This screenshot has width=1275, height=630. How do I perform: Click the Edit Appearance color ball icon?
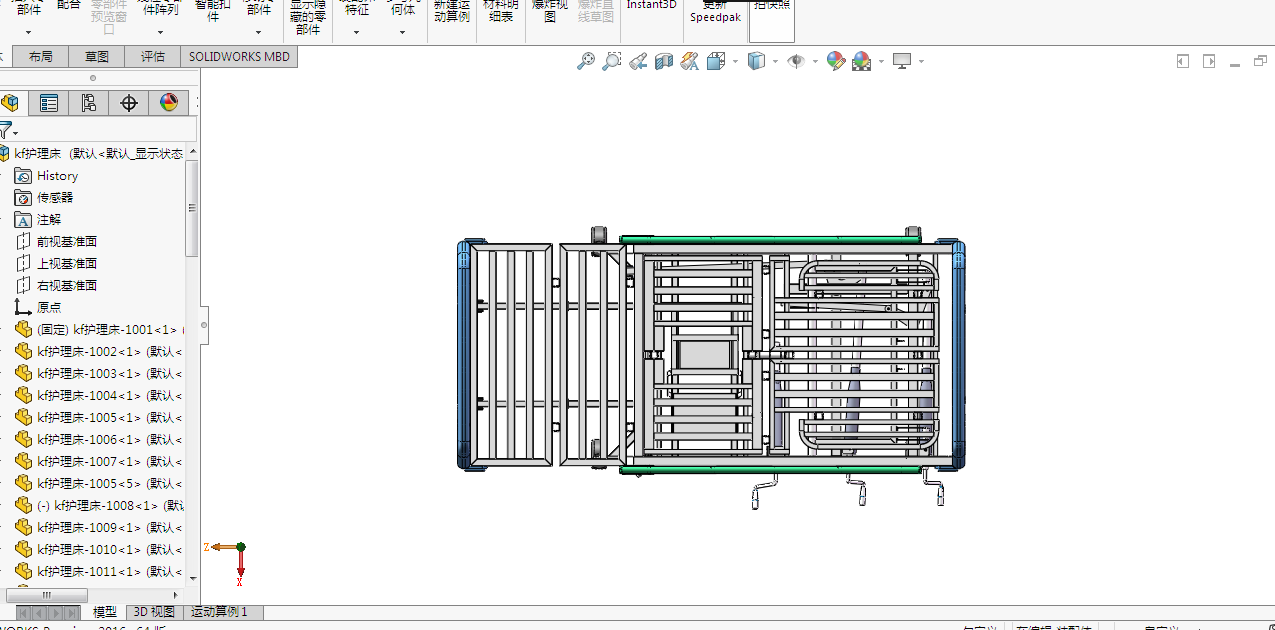[836, 62]
